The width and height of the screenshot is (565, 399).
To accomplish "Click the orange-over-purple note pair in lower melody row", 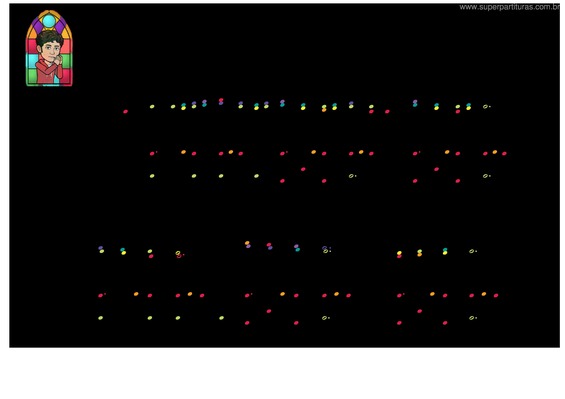I will [x=248, y=244].
